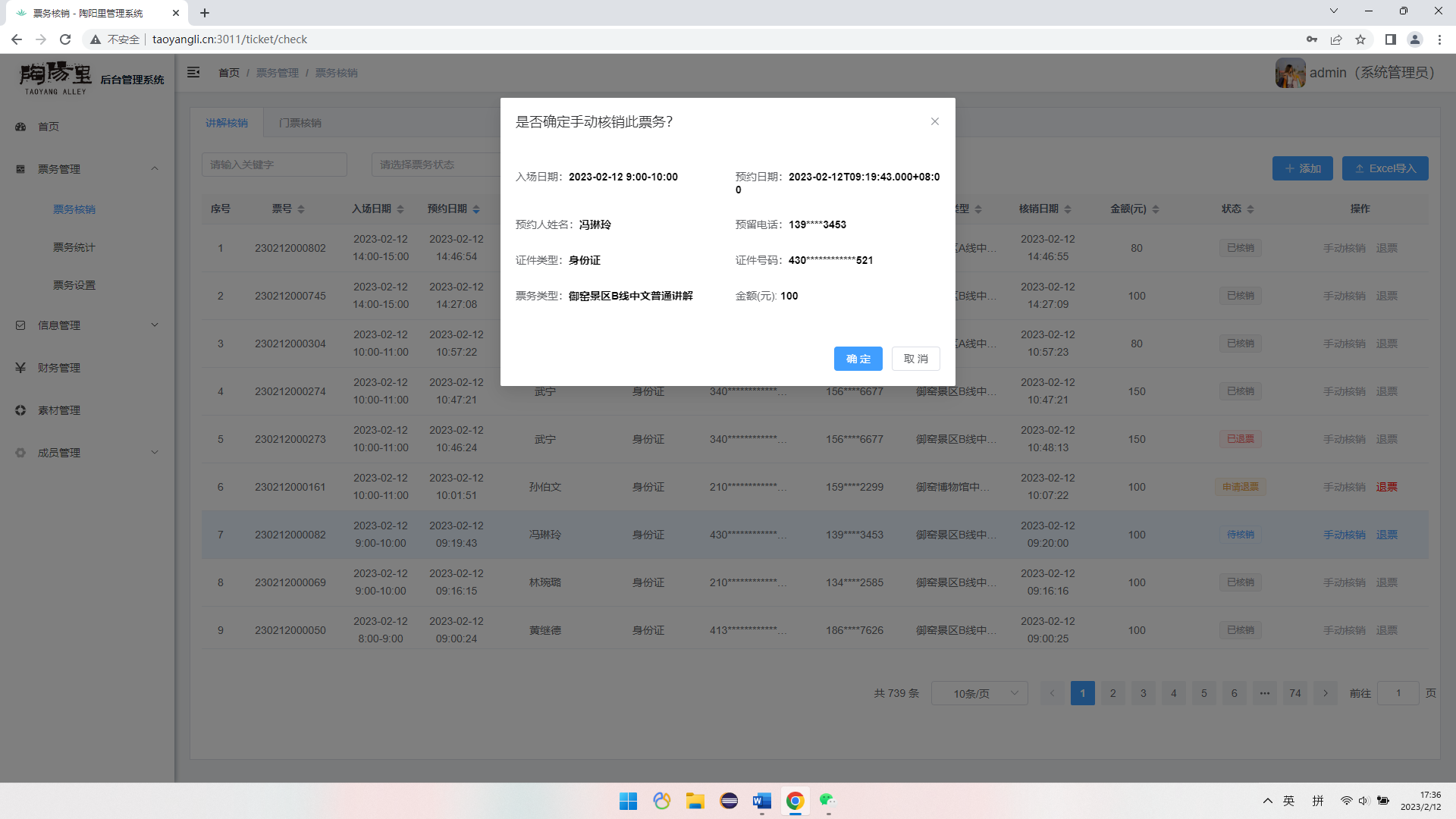Image resolution: width=1456 pixels, height=819 pixels.
Task: Click the browser reload icon
Action: click(x=65, y=39)
